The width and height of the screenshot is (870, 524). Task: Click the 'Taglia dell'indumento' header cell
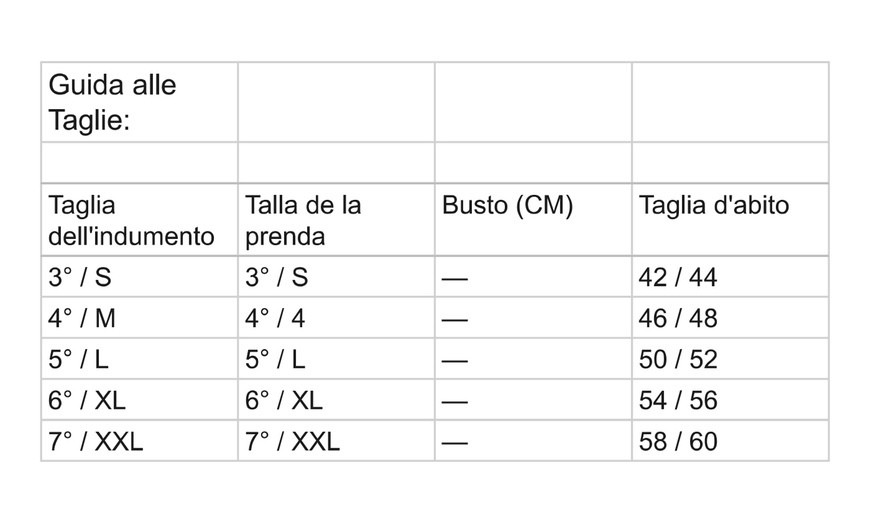pyautogui.click(x=140, y=220)
